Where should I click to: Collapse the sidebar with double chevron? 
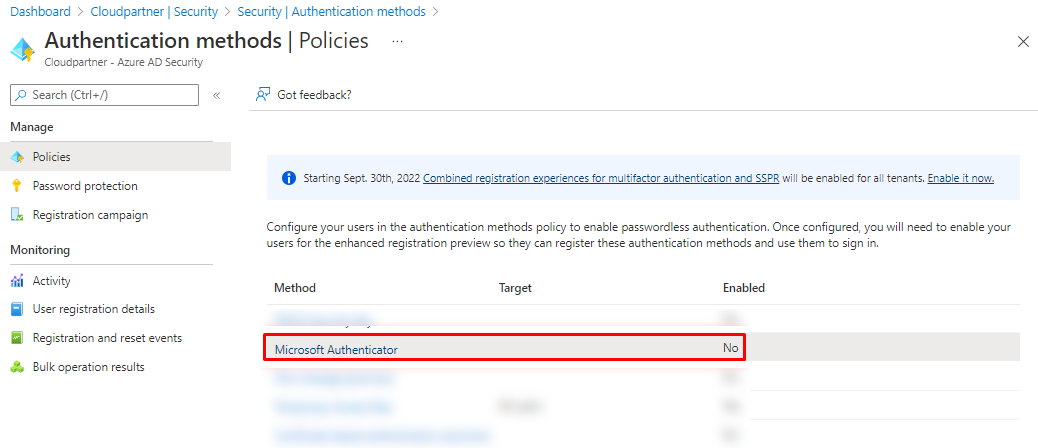tap(216, 95)
